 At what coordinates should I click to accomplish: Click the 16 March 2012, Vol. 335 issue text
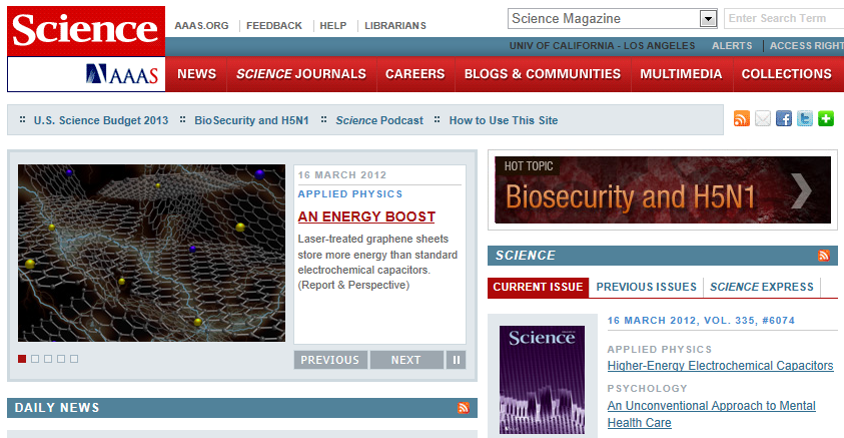click(701, 321)
